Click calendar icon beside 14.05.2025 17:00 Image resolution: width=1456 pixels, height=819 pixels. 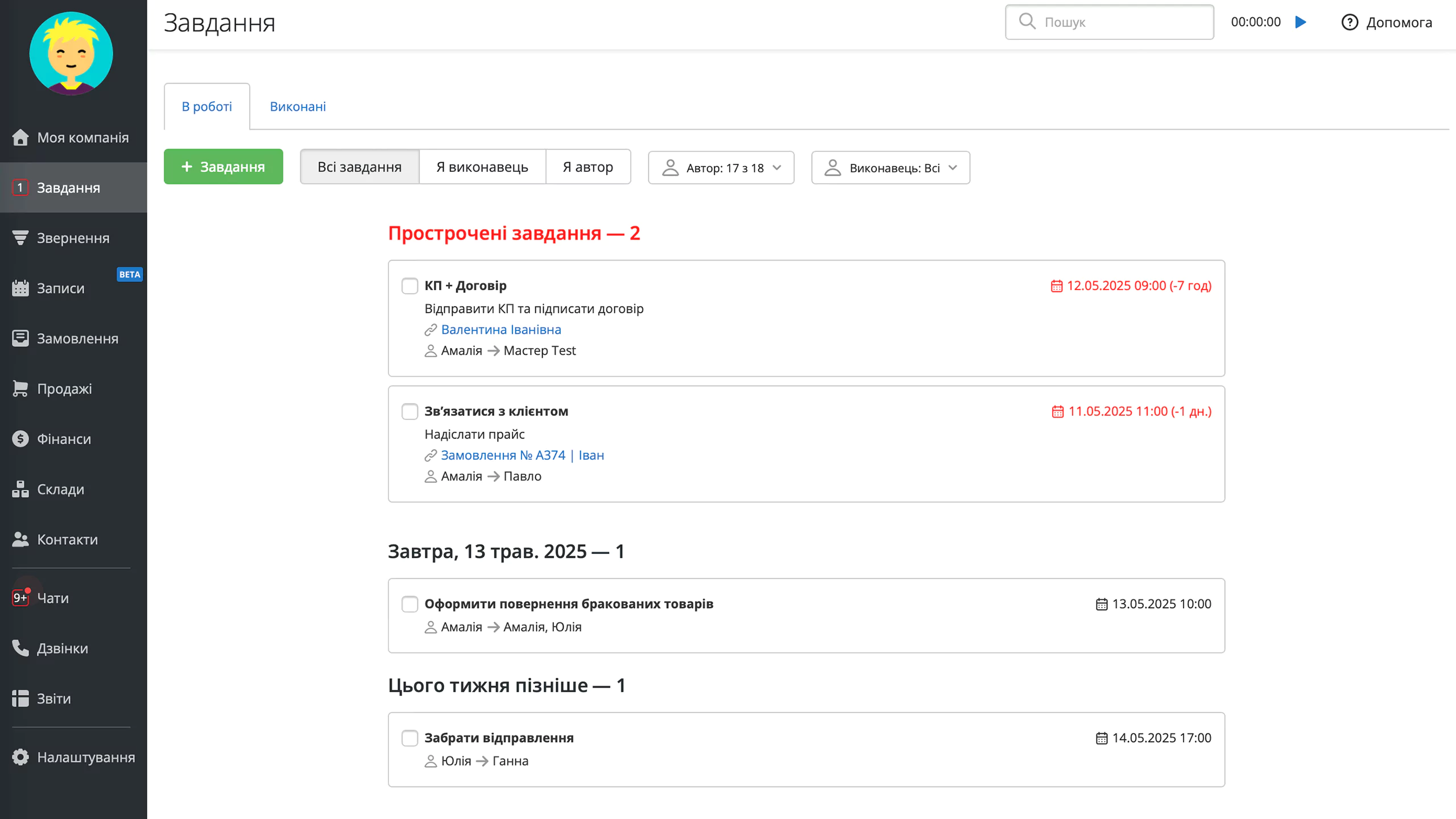click(x=1102, y=738)
